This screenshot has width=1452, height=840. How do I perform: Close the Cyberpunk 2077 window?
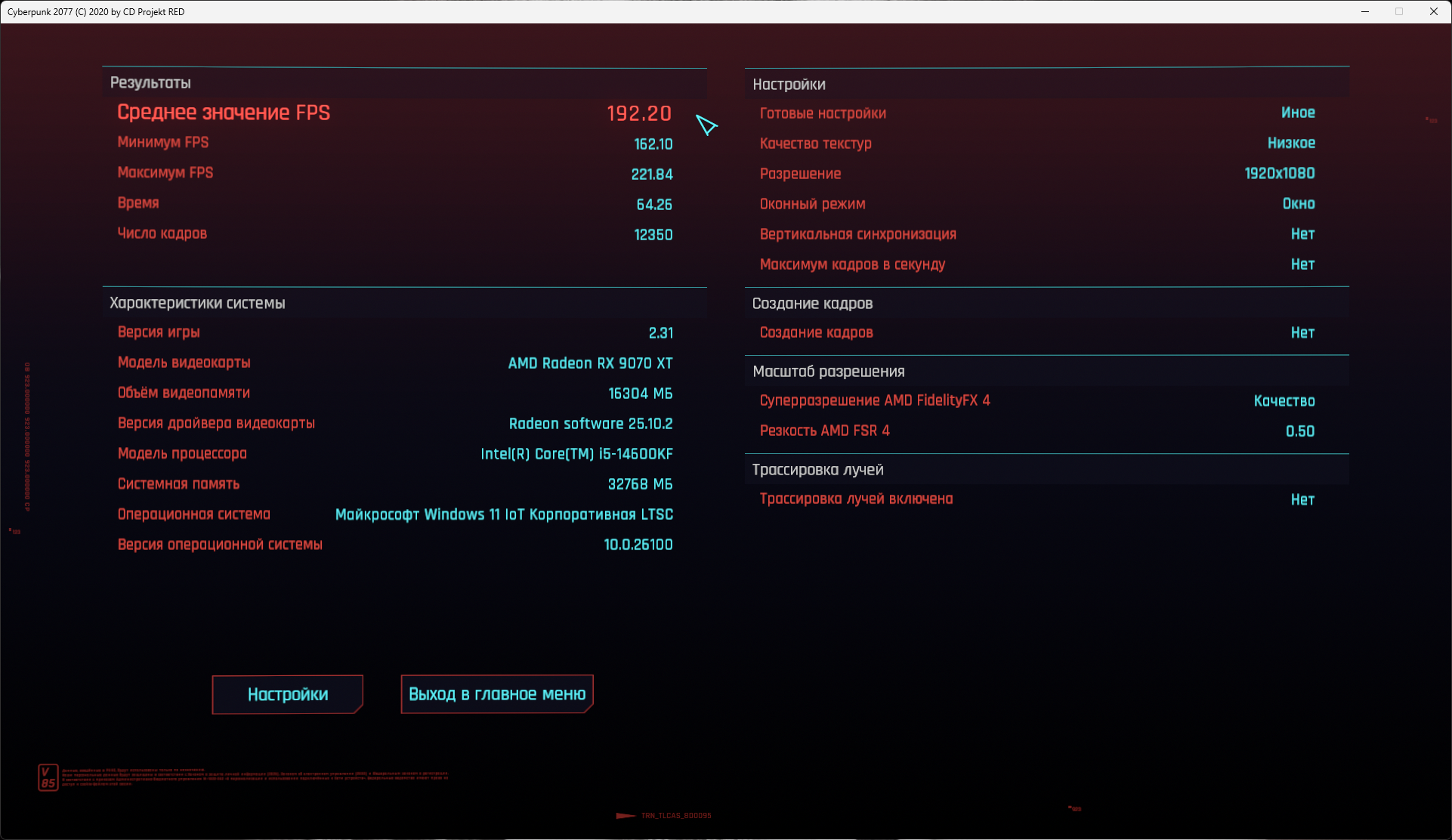[x=1433, y=11]
